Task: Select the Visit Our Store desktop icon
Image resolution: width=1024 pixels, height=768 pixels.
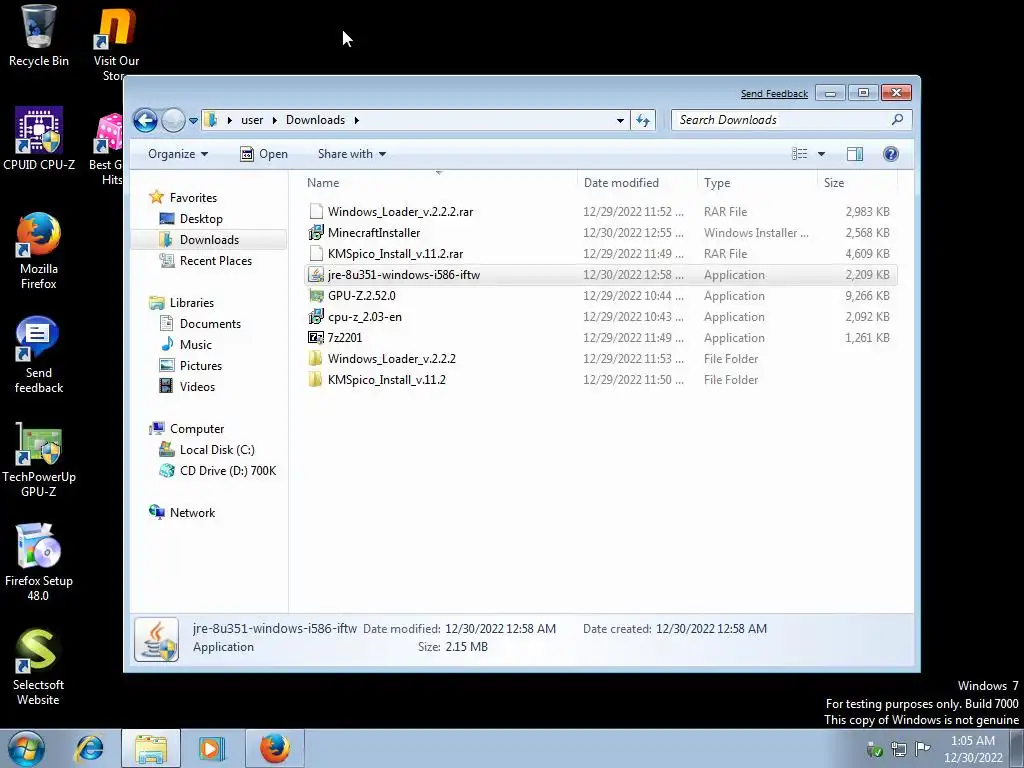Action: point(116,43)
